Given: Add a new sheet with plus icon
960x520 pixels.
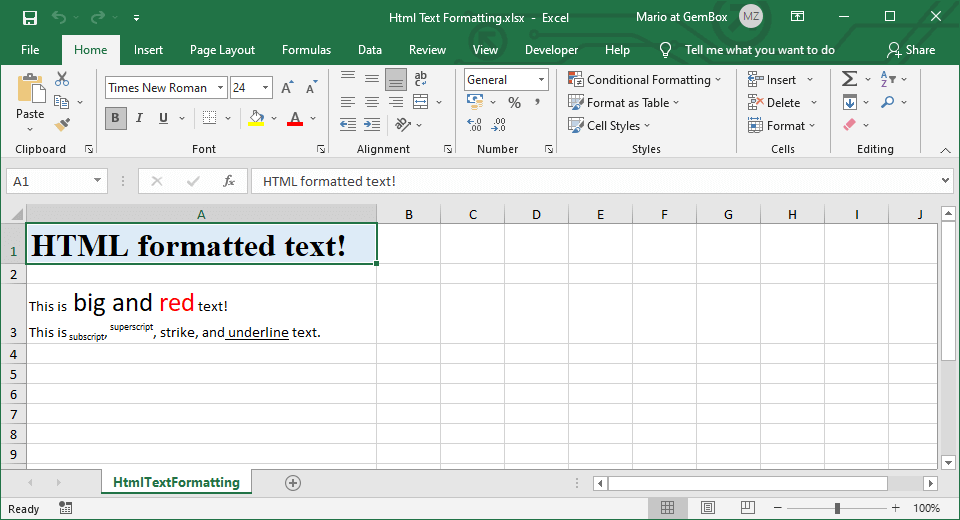Looking at the screenshot, I should 293,482.
